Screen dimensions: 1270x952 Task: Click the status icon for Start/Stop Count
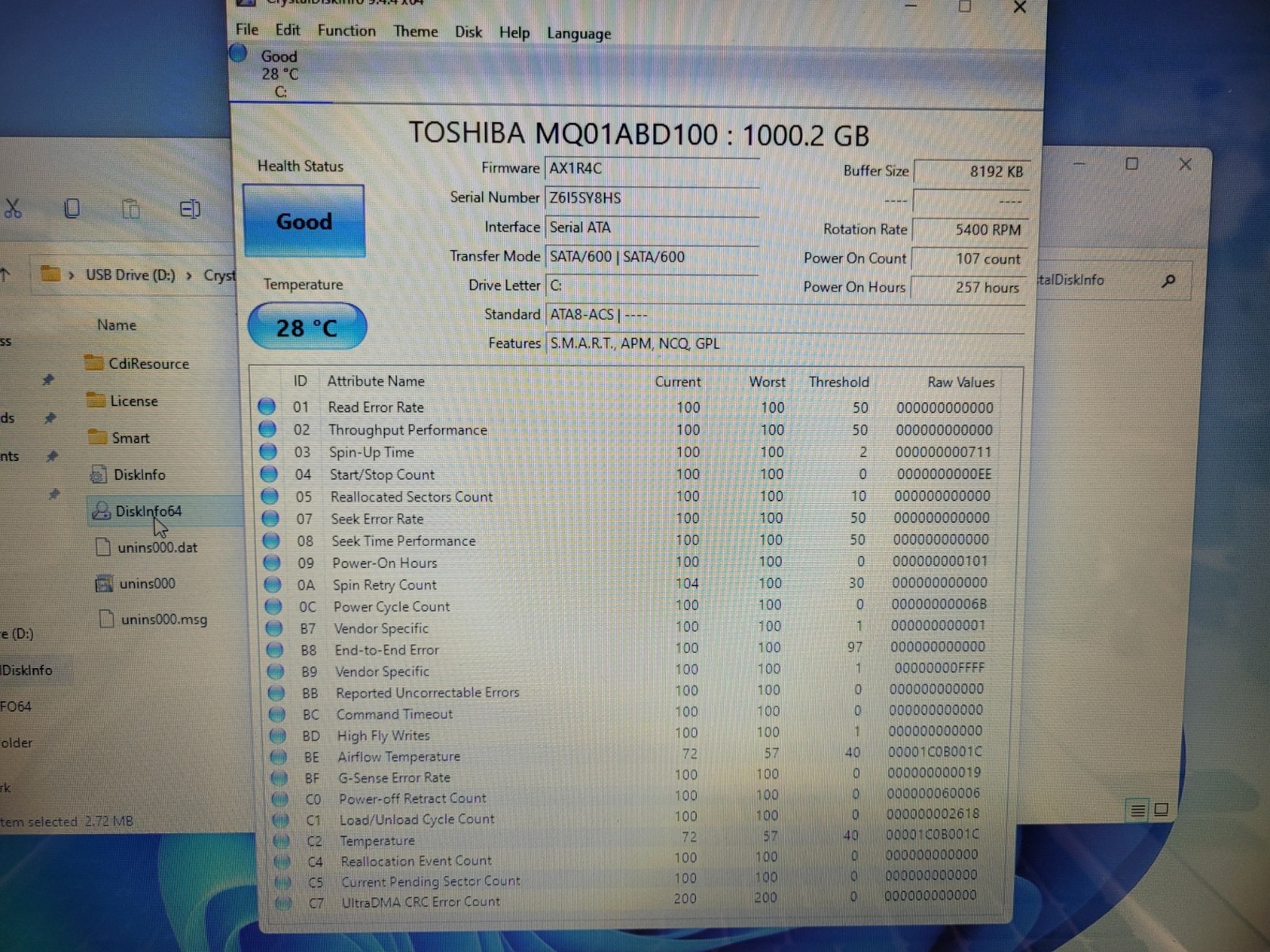pos(269,474)
